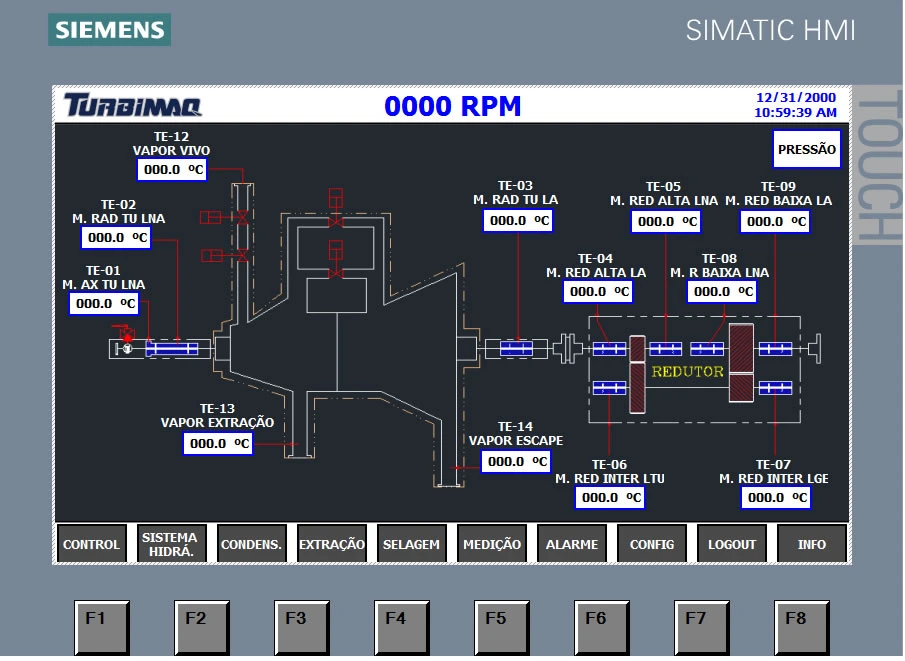
Task: Click the blue turbine LNA bearing
Action: pos(172,349)
